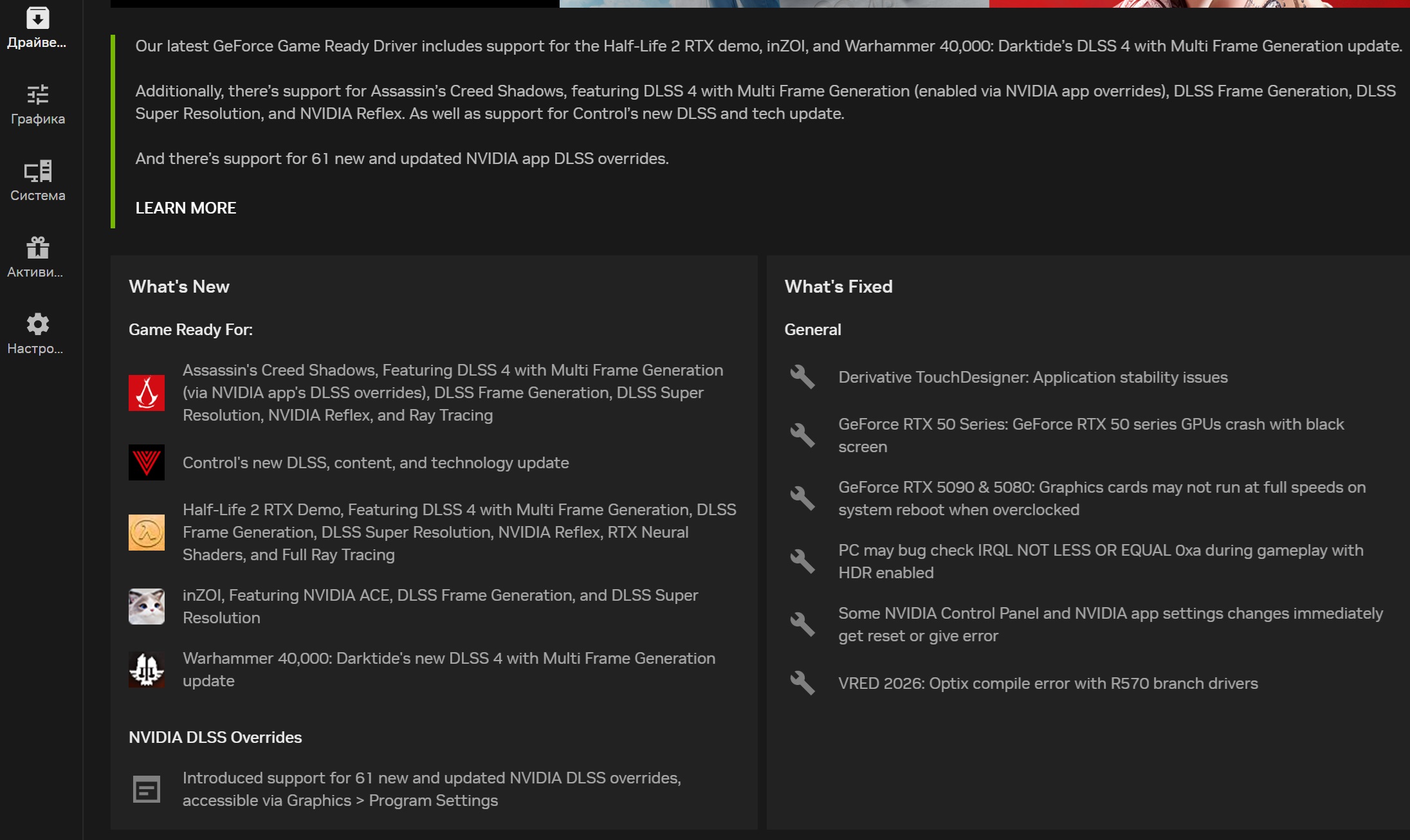Image resolution: width=1410 pixels, height=840 pixels.
Task: Click "And there's support for 61 new" sentence
Action: (x=402, y=159)
